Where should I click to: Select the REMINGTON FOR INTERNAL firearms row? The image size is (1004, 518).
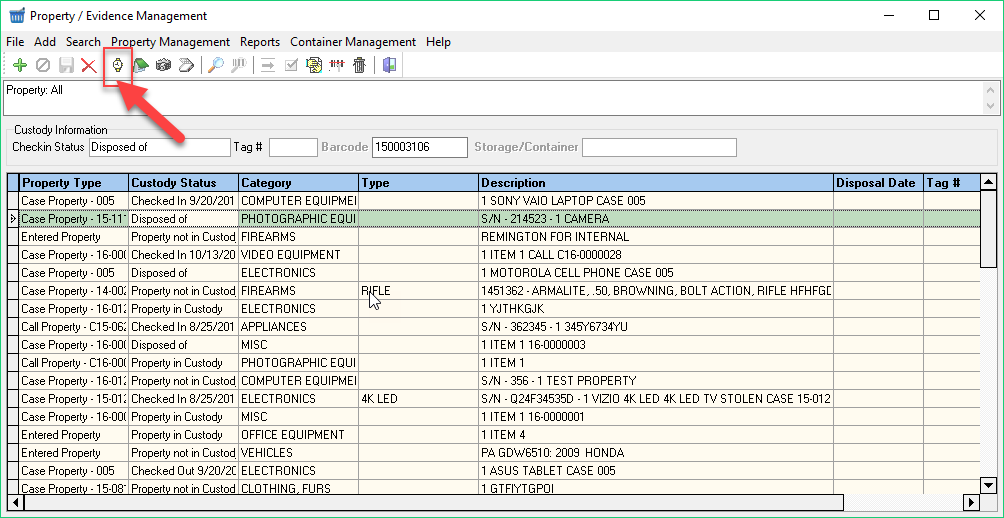[x=555, y=237]
